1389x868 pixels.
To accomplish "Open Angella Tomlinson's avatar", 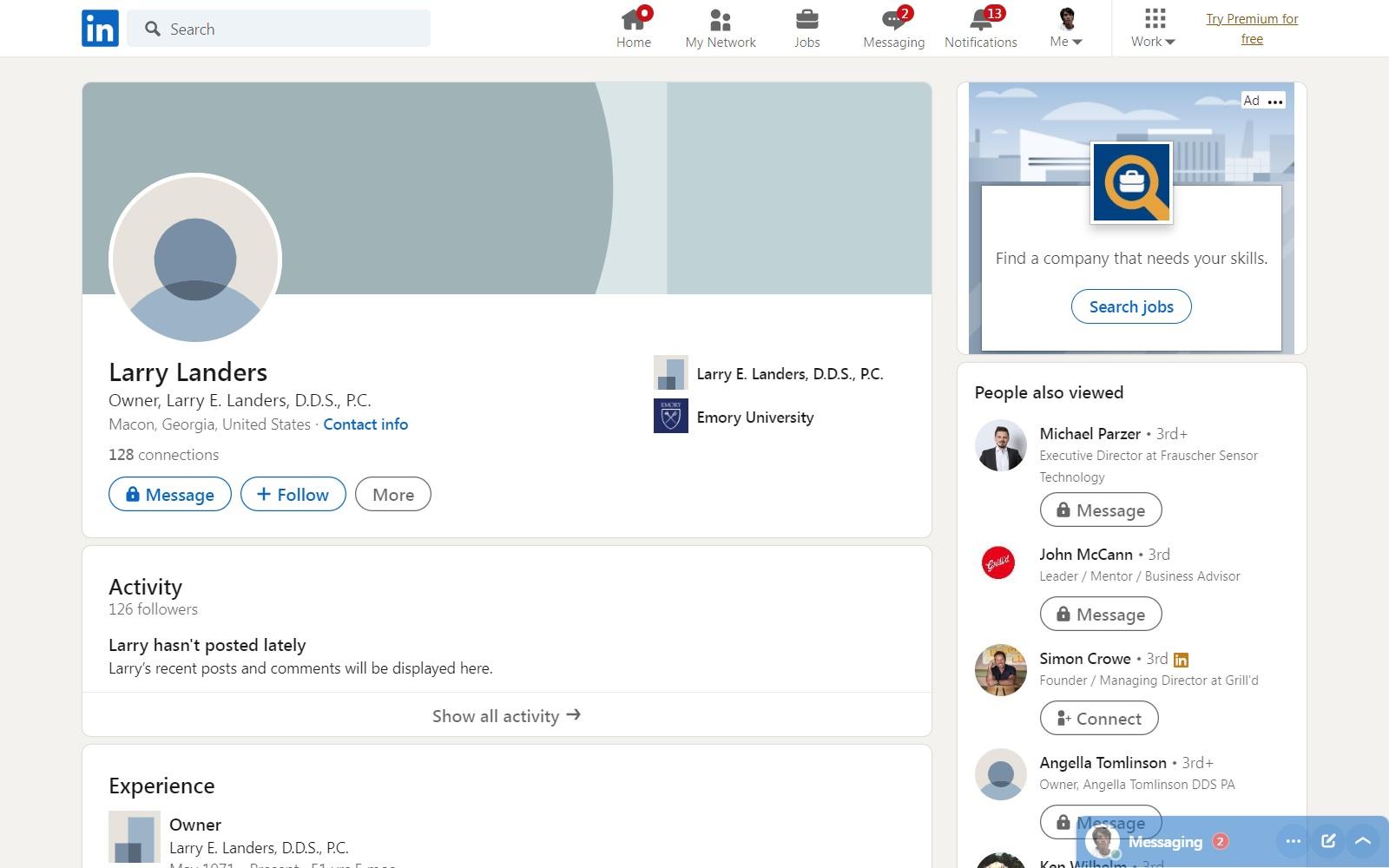I will [x=1001, y=774].
